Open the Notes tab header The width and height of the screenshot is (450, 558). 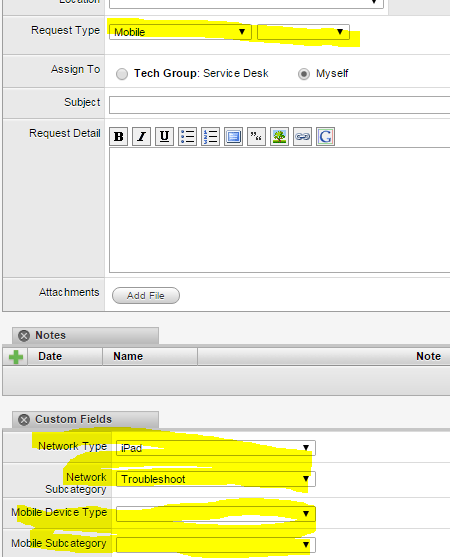(x=85, y=336)
